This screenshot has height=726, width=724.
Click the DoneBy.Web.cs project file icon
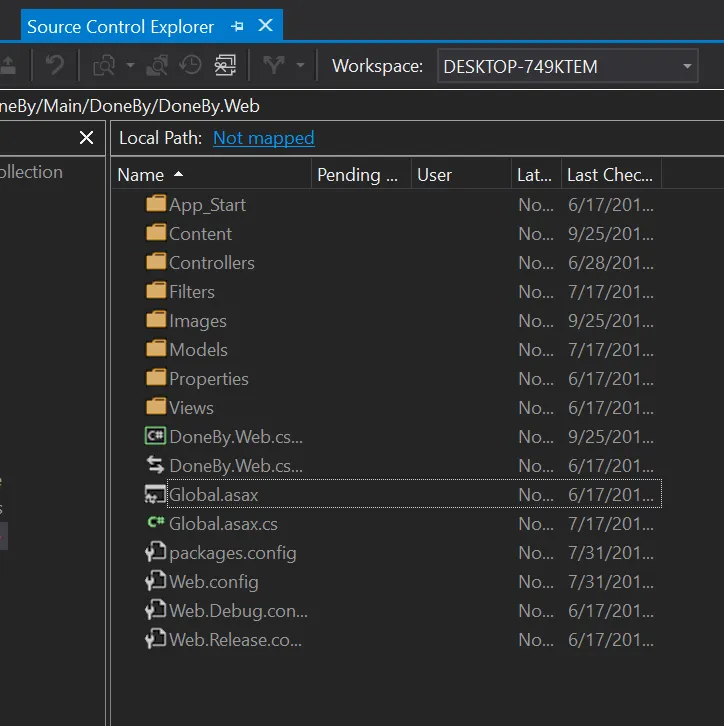[x=155, y=436]
